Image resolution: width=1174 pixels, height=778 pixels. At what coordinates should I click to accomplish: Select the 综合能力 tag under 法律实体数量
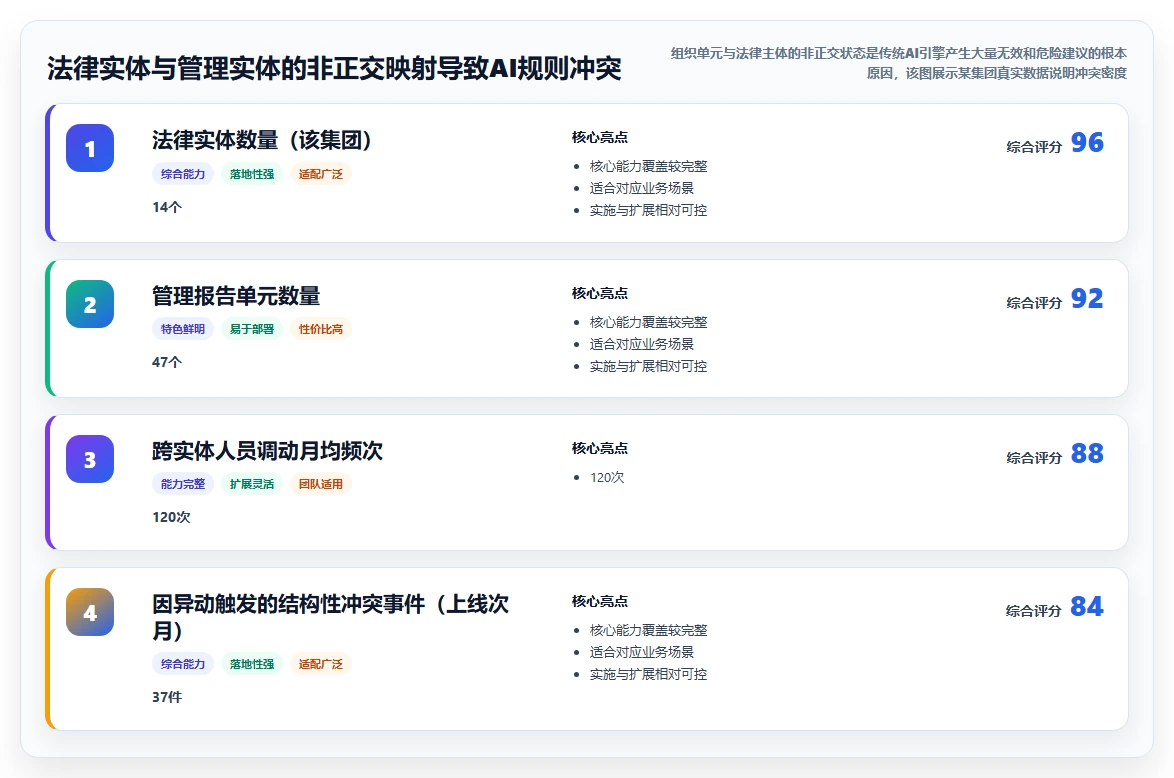click(183, 174)
